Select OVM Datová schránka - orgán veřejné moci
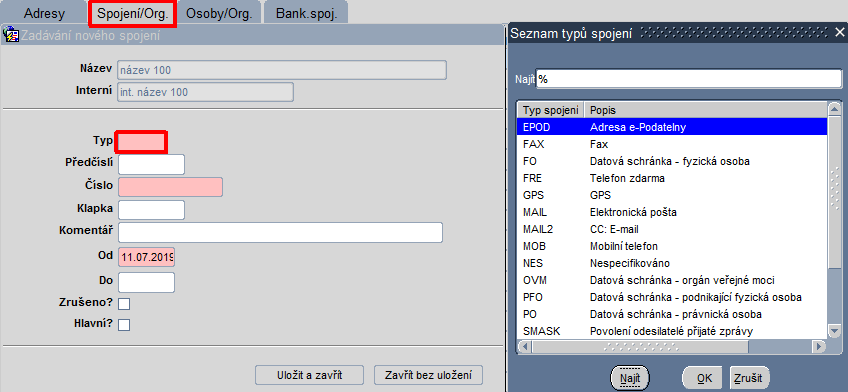 click(673, 280)
